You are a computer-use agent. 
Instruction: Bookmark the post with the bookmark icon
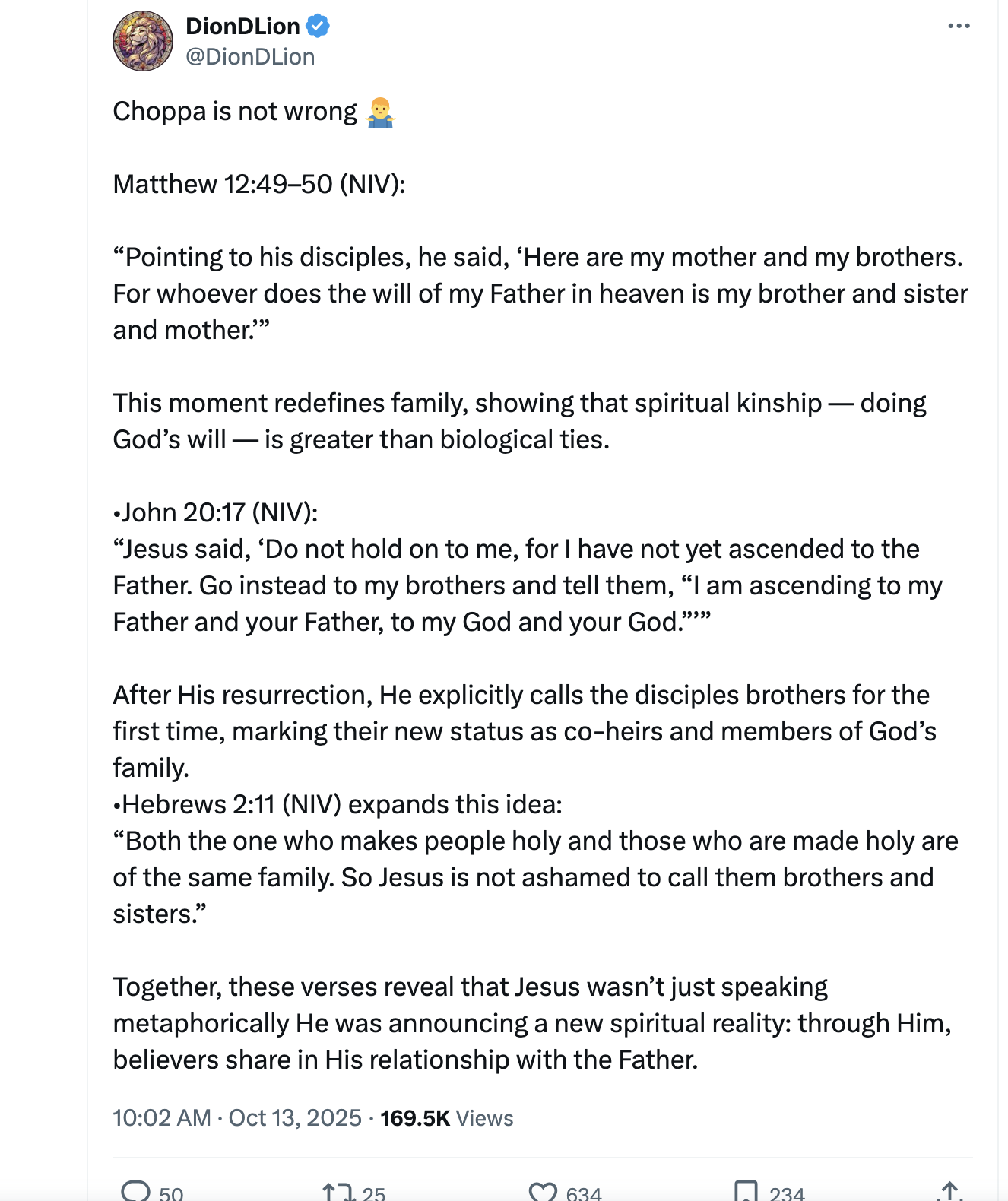coord(746,1192)
